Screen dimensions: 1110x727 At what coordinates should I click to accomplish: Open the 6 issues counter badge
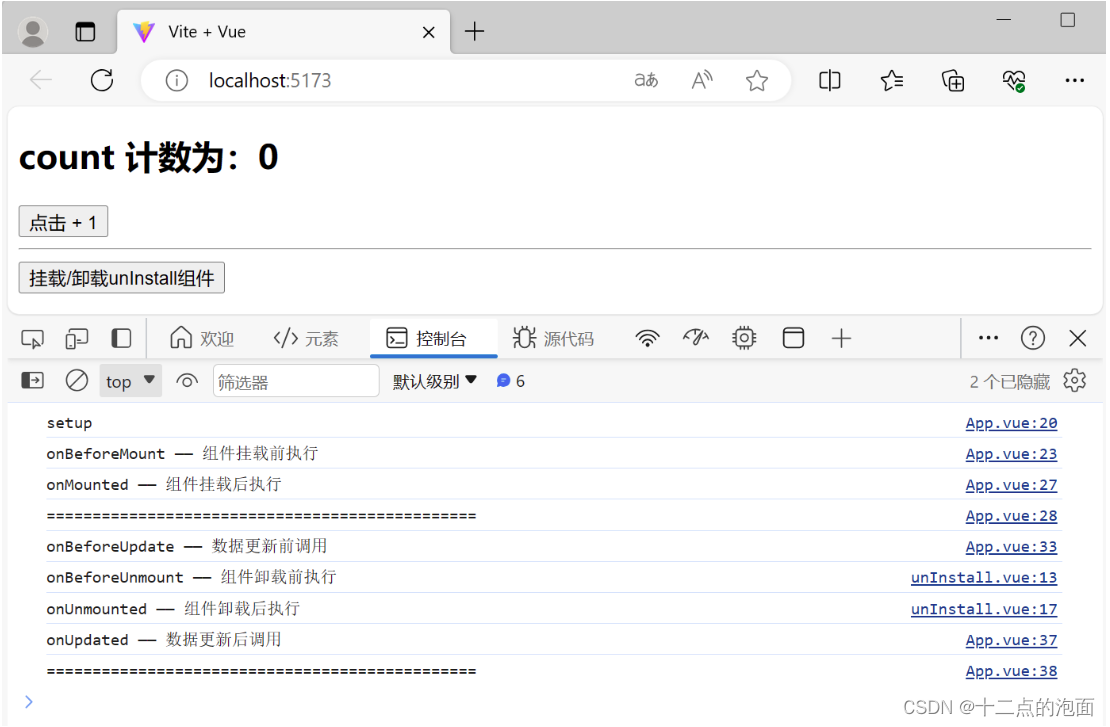tap(510, 380)
